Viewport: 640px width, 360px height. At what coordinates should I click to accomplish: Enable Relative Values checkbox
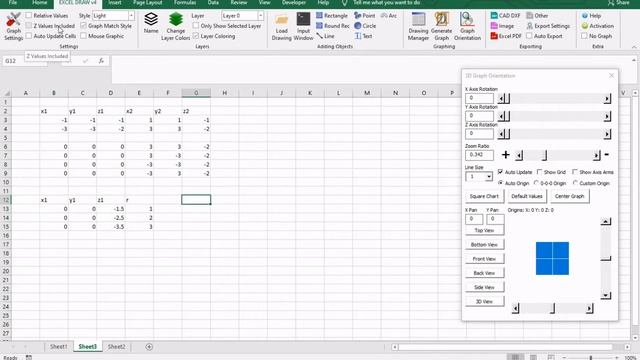[x=29, y=16]
